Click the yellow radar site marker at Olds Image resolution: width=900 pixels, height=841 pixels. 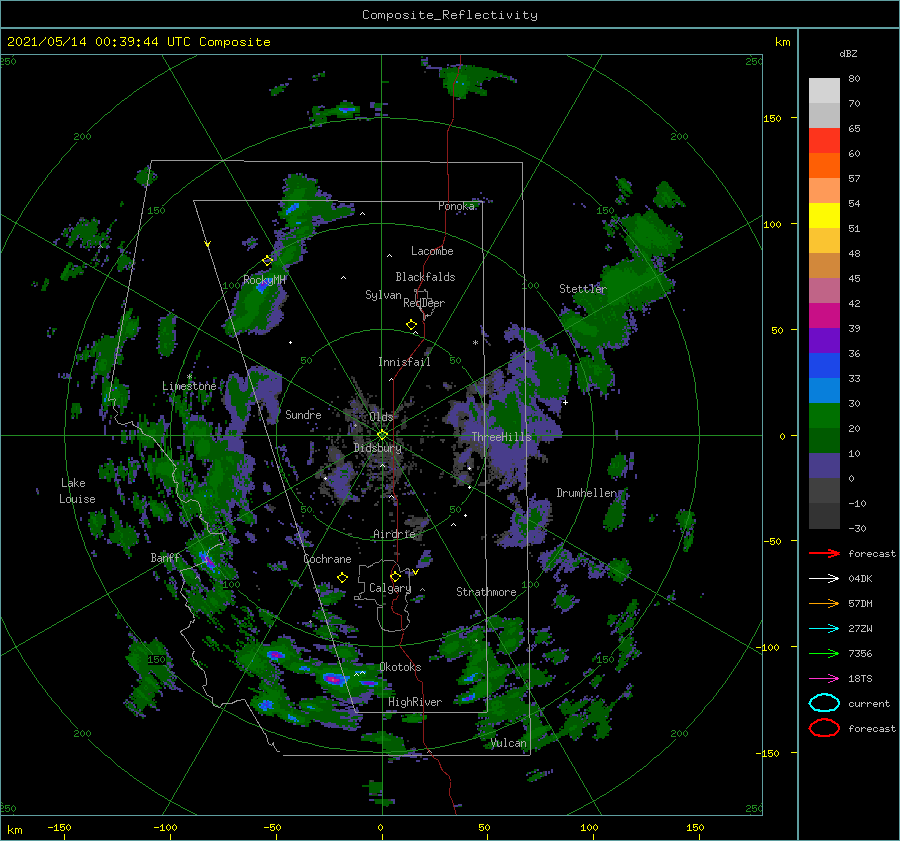coord(382,435)
